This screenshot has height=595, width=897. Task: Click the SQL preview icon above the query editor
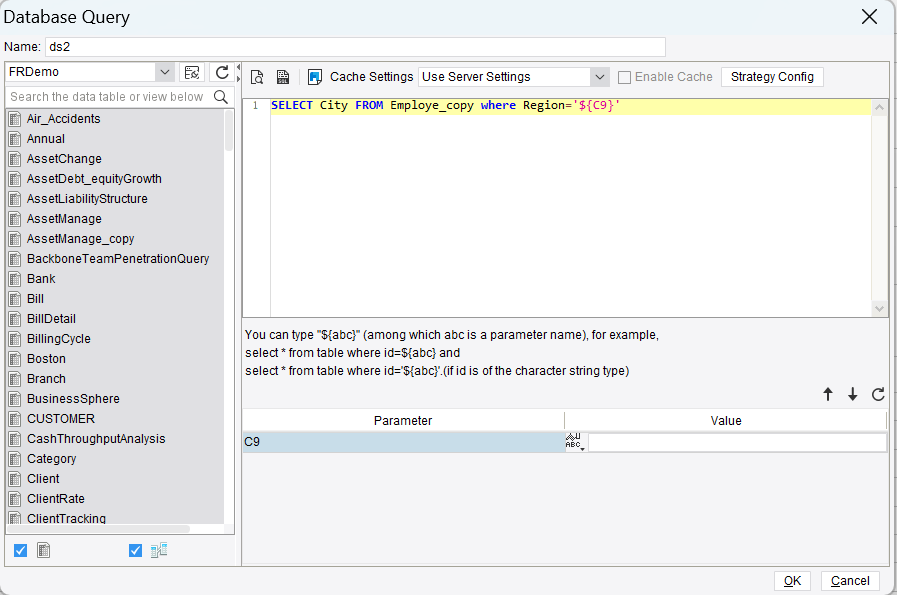(x=257, y=76)
